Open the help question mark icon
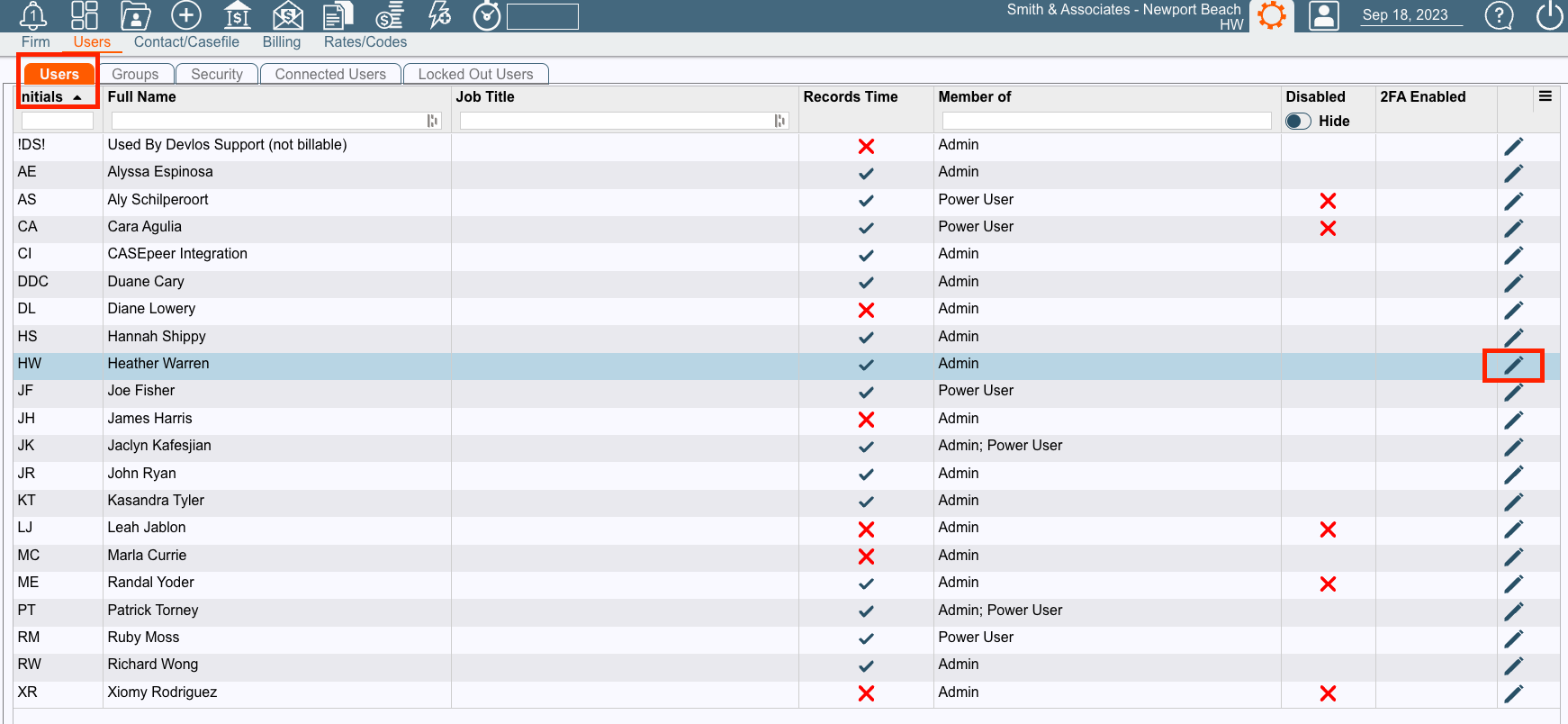This screenshot has width=1568, height=724. pos(1499,15)
